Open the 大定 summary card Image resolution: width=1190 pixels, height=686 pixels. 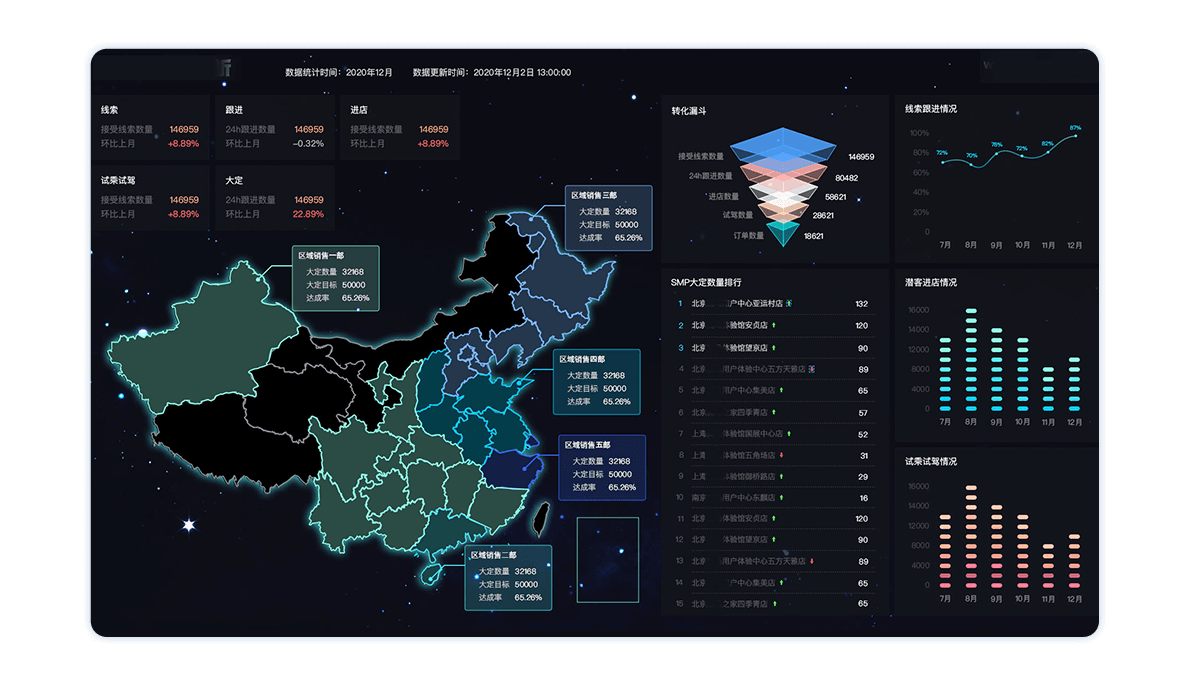pos(274,198)
